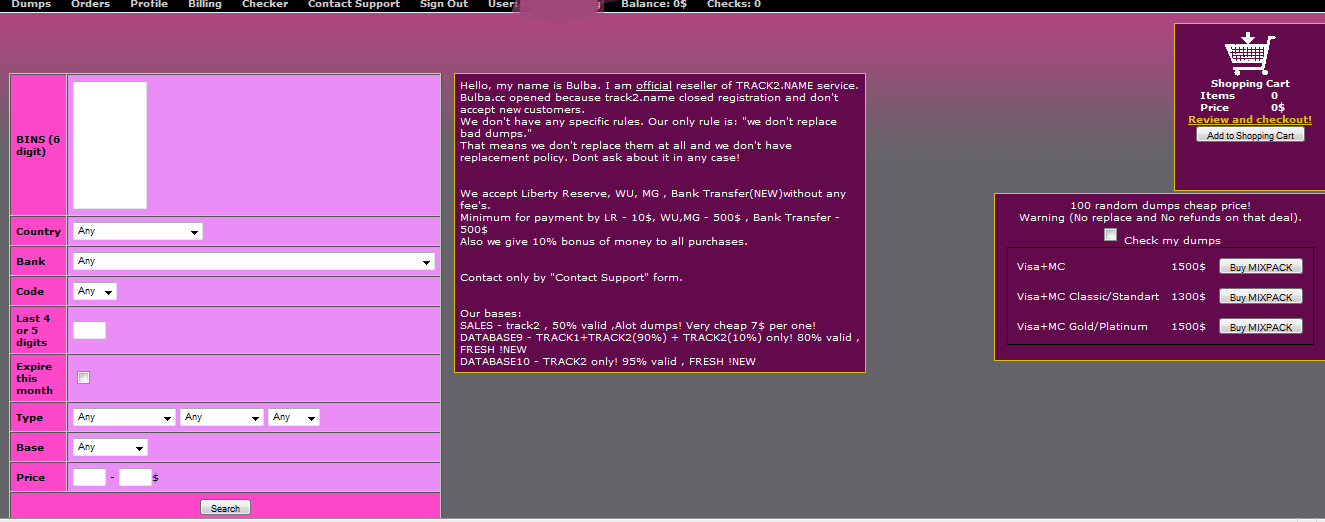Screen dimensions: 1325x522
Task: Open the Checker menu item
Action: click(265, 5)
